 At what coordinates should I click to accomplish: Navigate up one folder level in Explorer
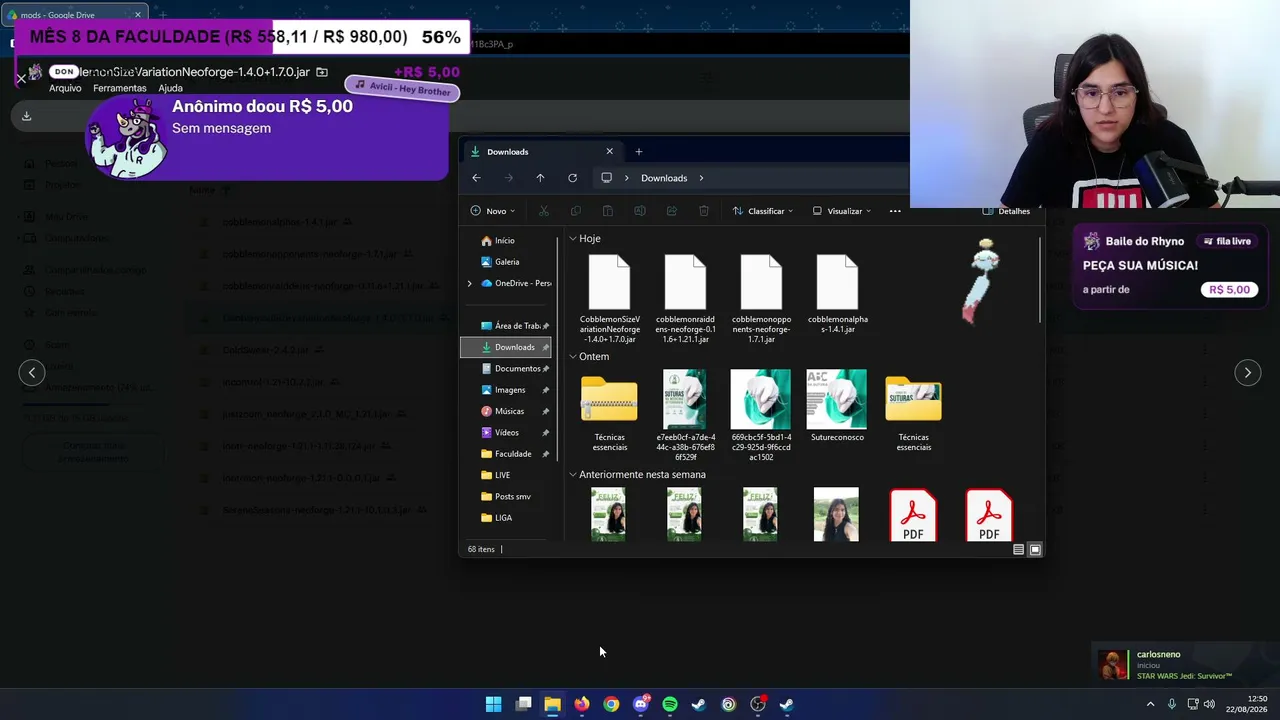click(540, 178)
